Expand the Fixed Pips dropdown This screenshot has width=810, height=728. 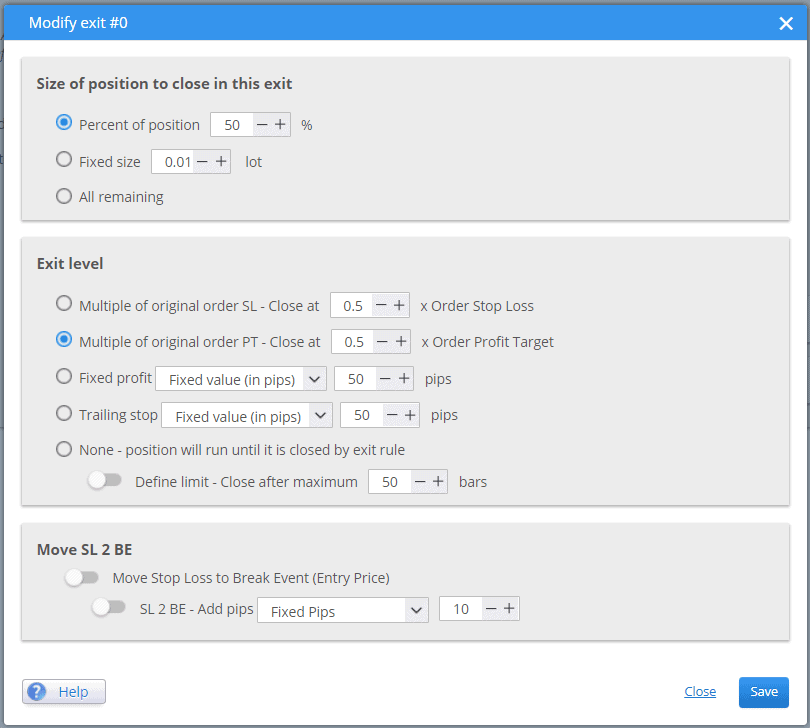tap(343, 611)
